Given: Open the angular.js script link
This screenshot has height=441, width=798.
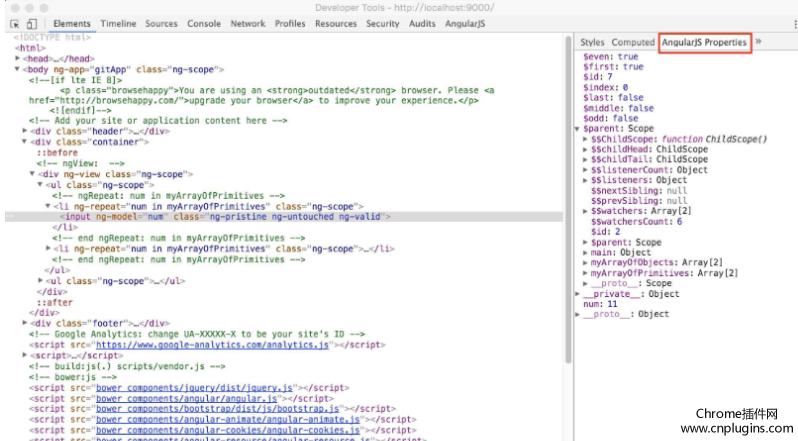Looking at the screenshot, I should pos(186,398).
